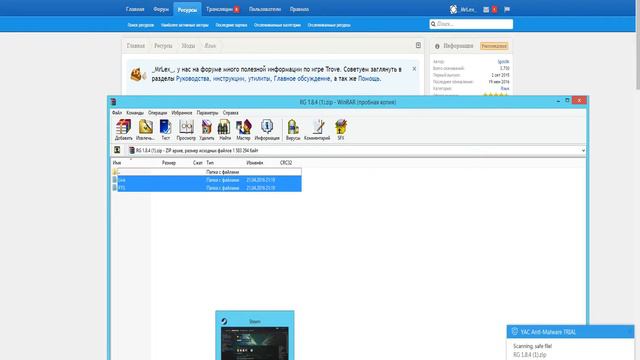This screenshot has height=360, width=640.
Task: Click the MrLex username in forum header
Action: (x=468, y=9)
